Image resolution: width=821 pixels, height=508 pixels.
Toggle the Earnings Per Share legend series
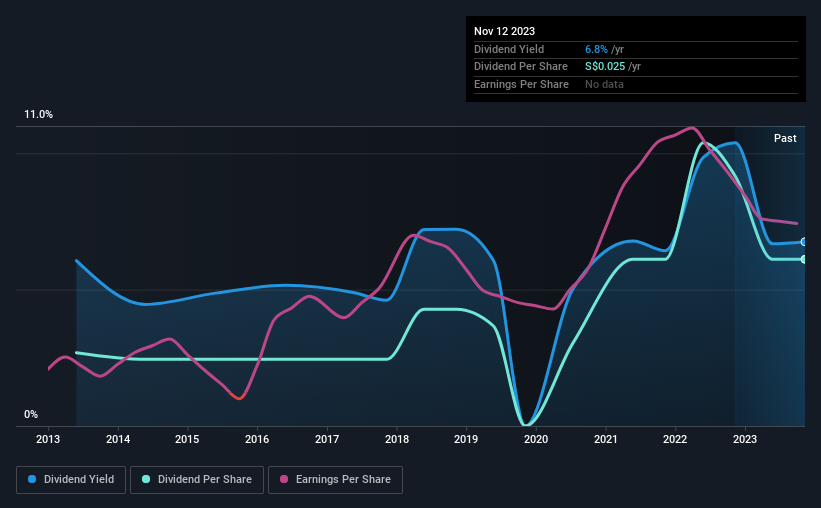[x=335, y=480]
